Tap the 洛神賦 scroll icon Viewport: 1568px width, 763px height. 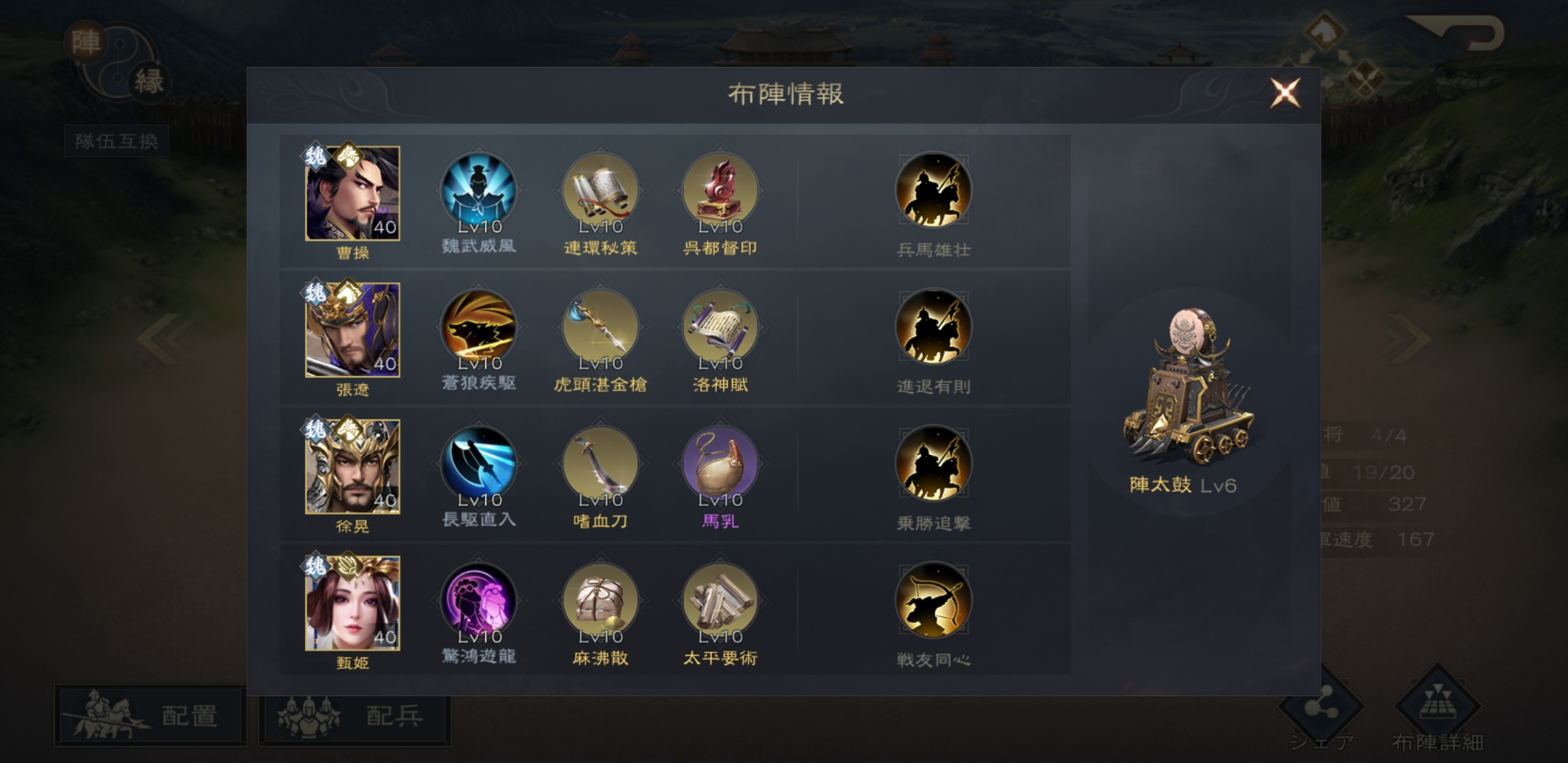tap(720, 327)
